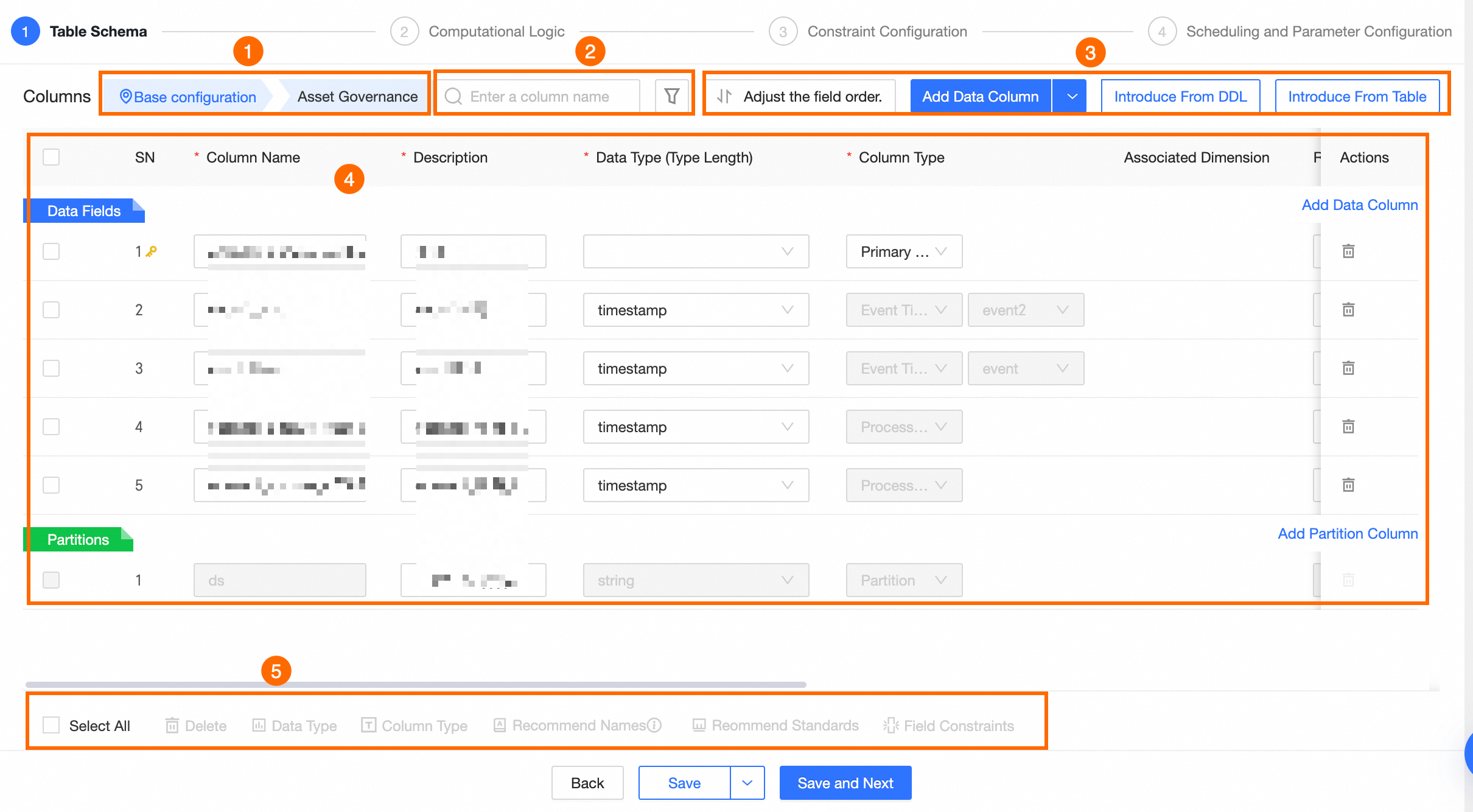Viewport: 1473px width, 812px height.
Task: Switch to Asset Governance tab
Action: click(x=357, y=96)
